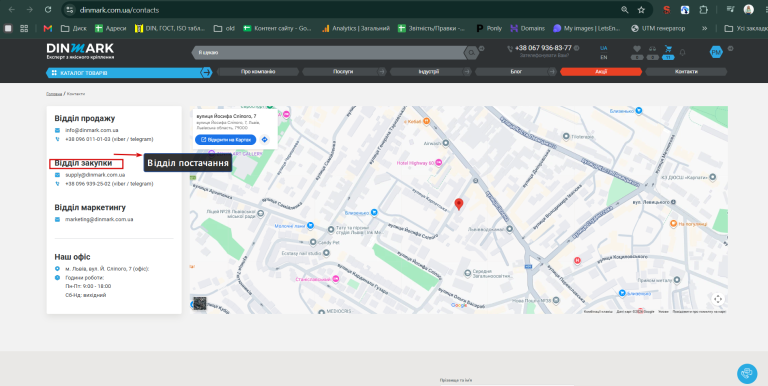Click Зателефонувати Вам? callback link
The image size is (768, 386).
544,56
